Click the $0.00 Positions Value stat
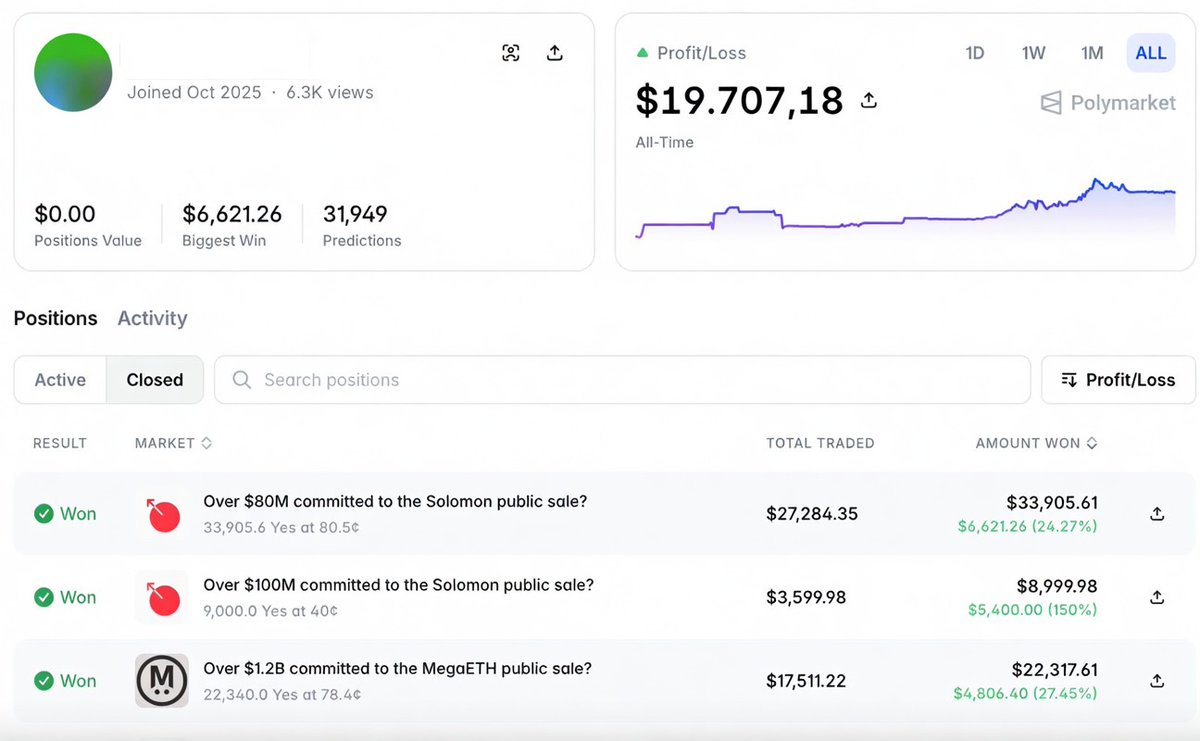1200x741 pixels. pyautogui.click(x=88, y=225)
